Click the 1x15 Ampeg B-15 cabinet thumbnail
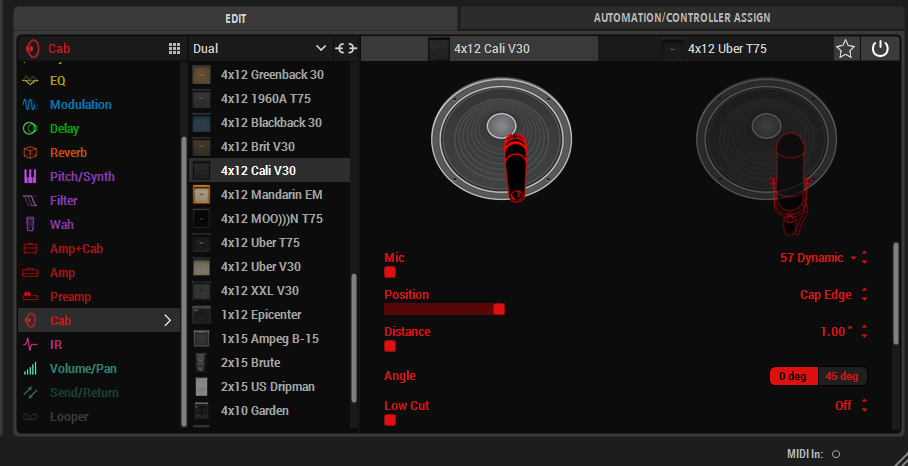Screen dimensions: 908x466 point(202,339)
